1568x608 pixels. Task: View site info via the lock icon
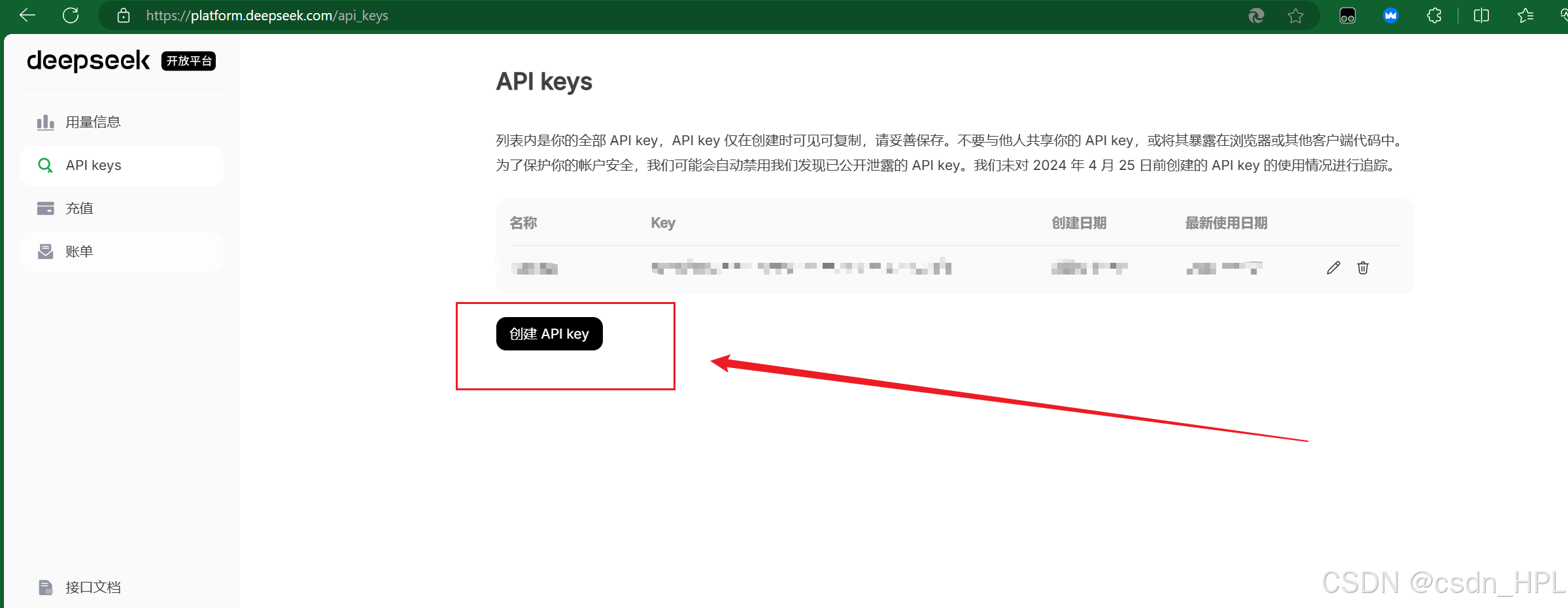pyautogui.click(x=124, y=16)
